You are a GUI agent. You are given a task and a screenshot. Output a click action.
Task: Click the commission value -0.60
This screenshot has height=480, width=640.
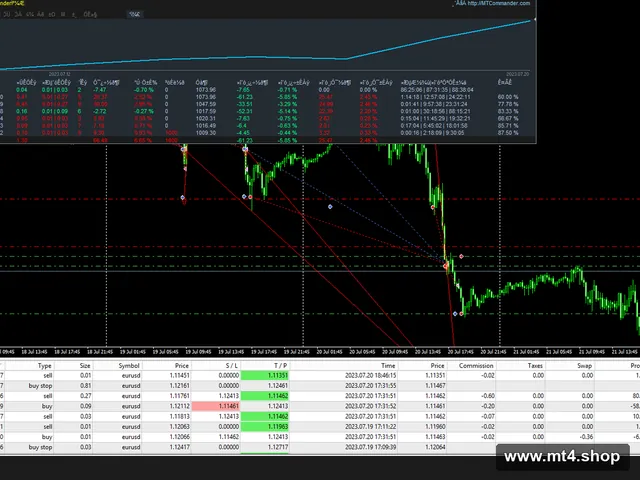pyautogui.click(x=487, y=396)
